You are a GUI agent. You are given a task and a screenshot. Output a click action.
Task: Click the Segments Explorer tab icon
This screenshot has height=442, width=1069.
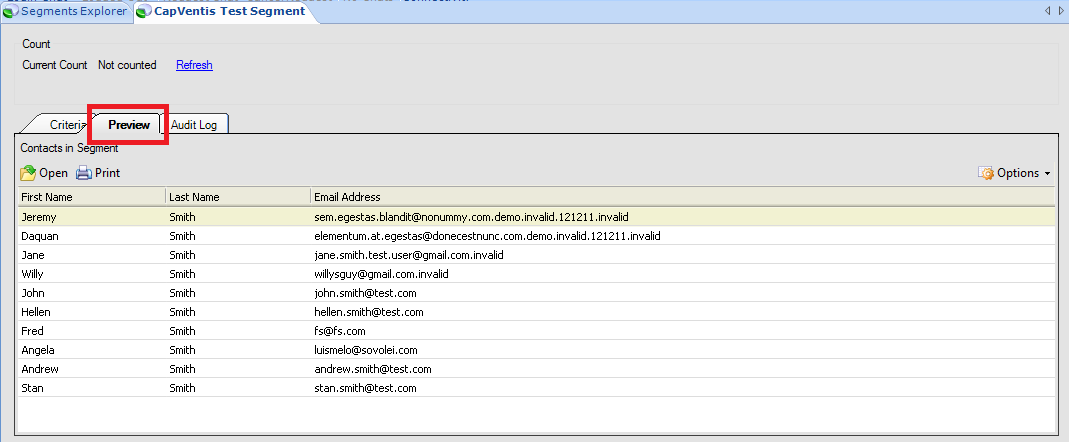[x=11, y=11]
